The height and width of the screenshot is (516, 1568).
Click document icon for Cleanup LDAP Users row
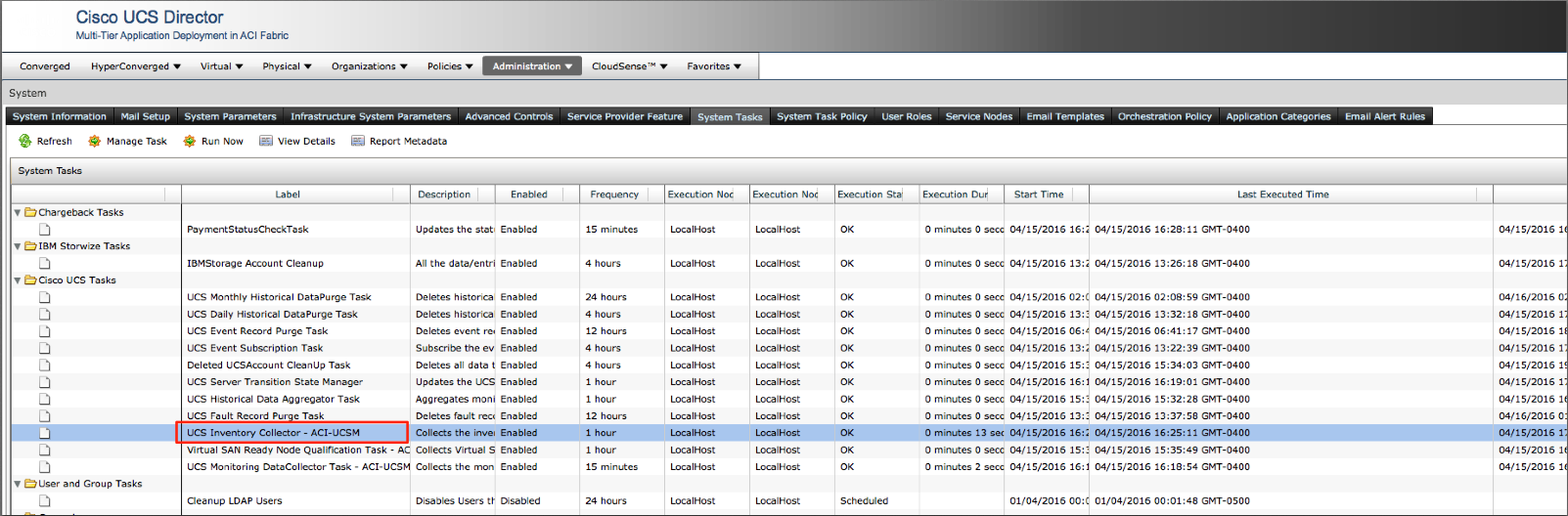pyautogui.click(x=45, y=500)
